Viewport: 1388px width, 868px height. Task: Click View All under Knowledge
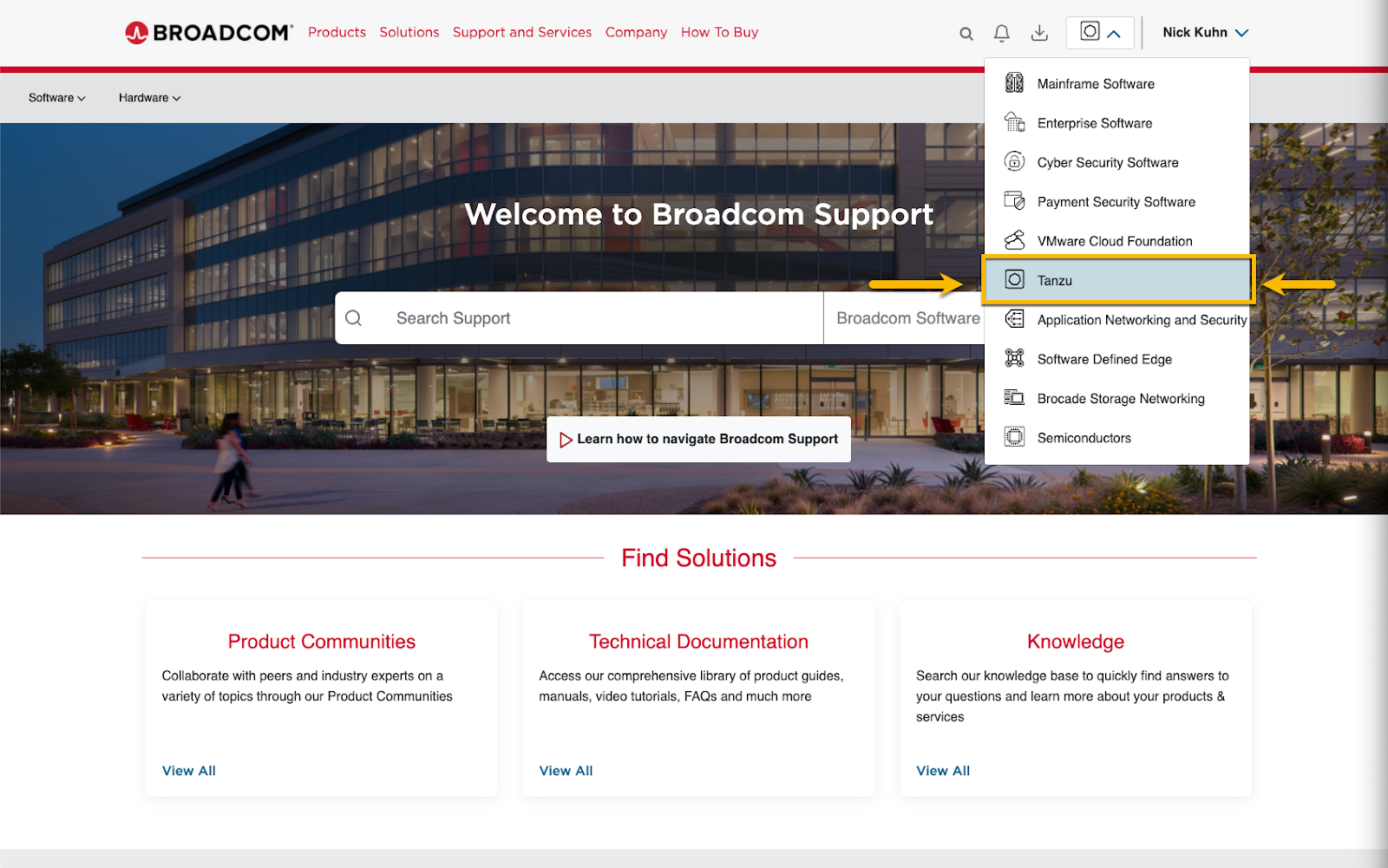coord(943,771)
